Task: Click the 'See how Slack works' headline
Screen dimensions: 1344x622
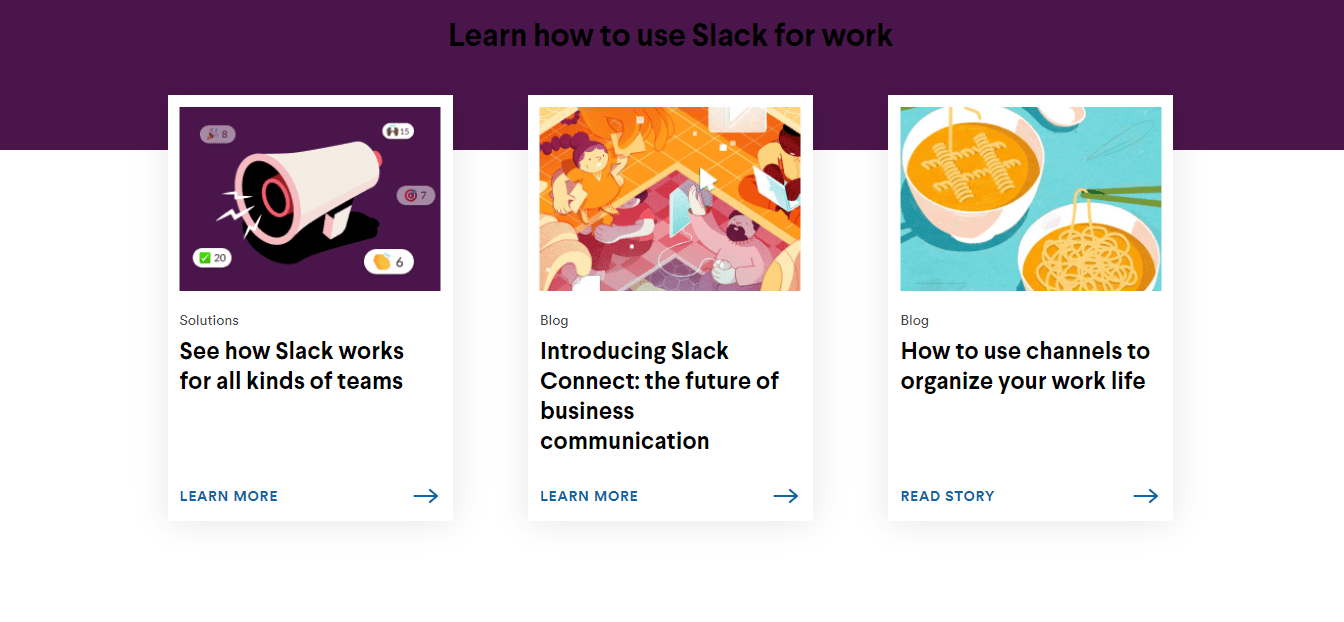Action: tap(291, 365)
